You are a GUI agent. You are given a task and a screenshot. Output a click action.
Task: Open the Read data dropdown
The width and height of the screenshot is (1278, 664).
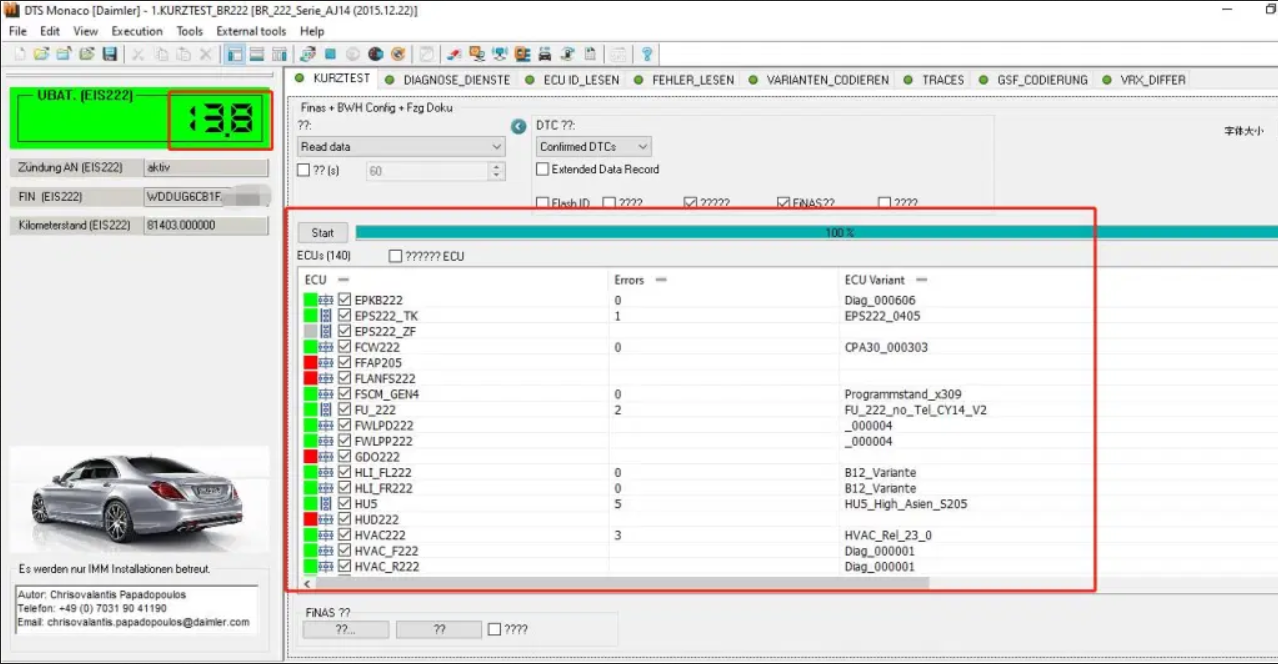401,147
